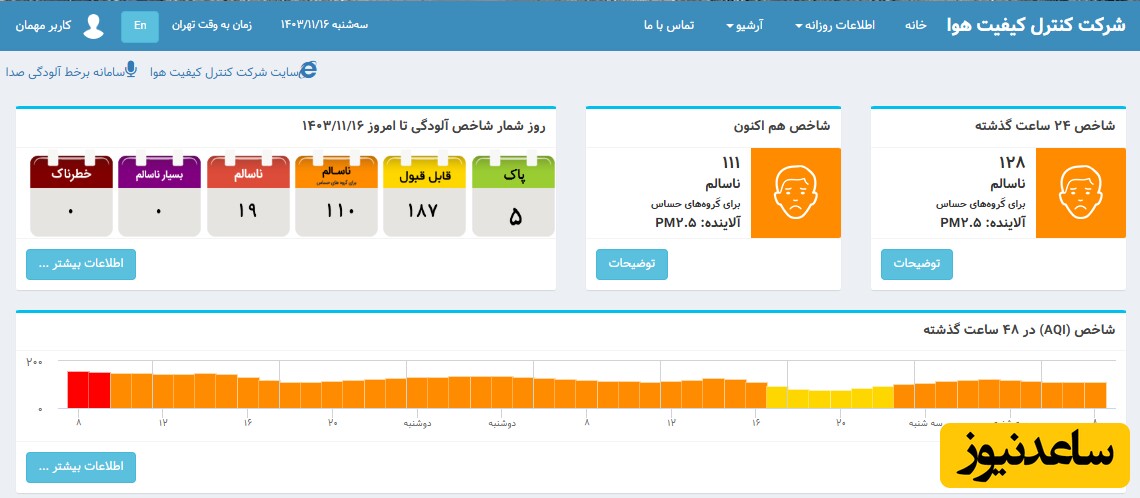Click اطلاعات بیشتر button below calendar tiles

pos(81,264)
